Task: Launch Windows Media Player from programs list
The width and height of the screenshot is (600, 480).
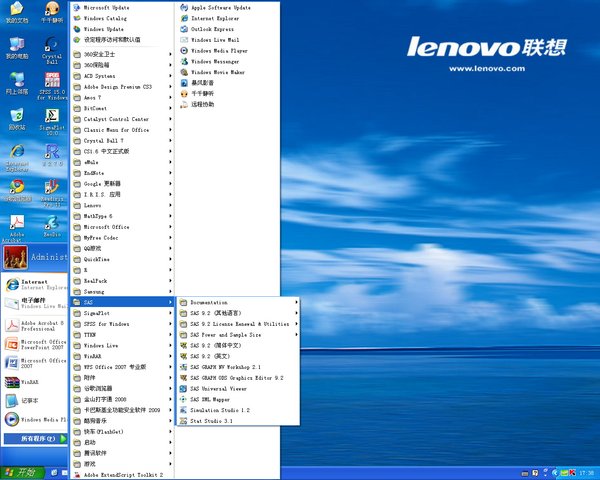Action: [x=227, y=51]
